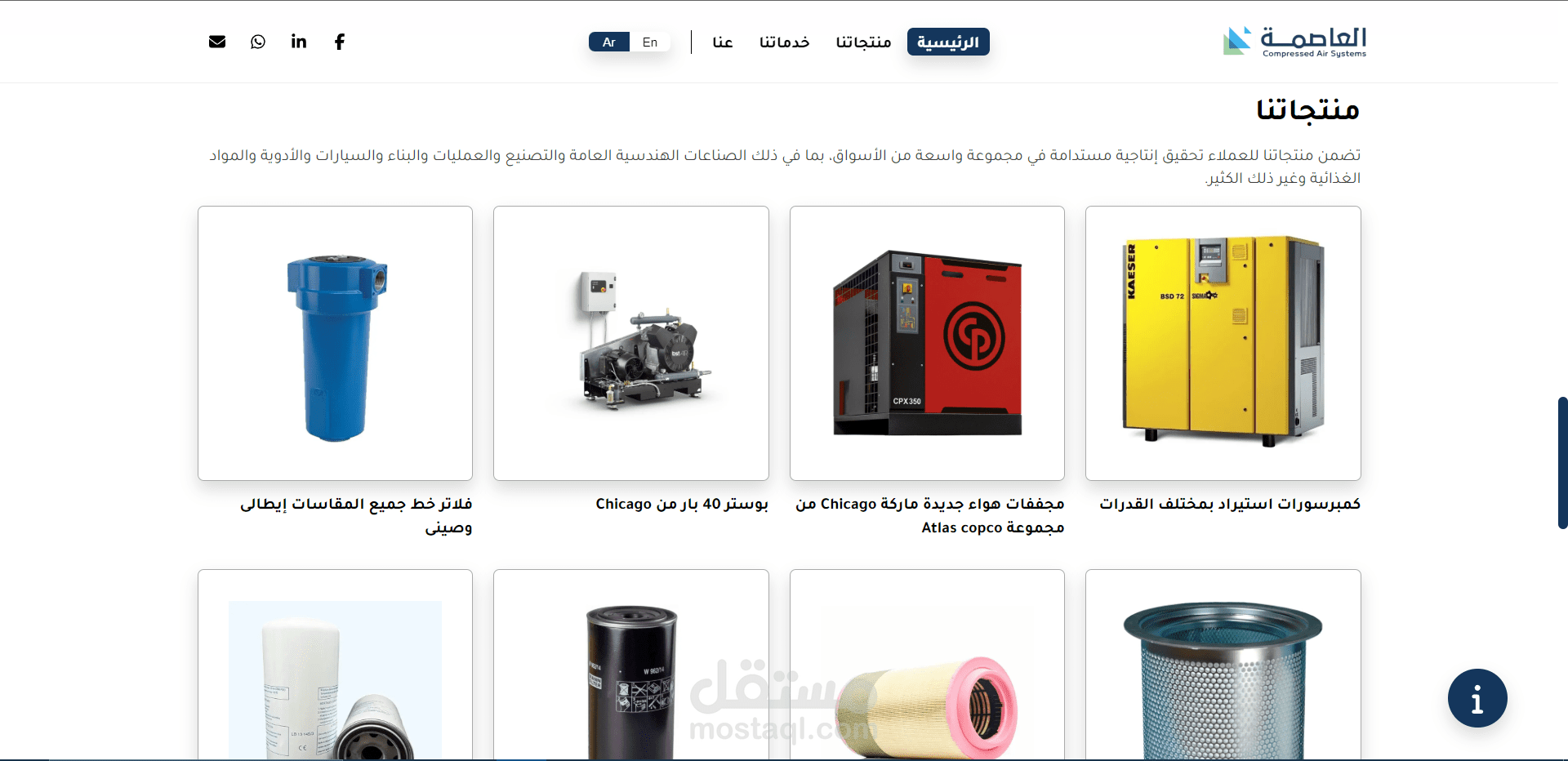Viewport: 1568px width, 761px height.
Task: Open كمبرسورات استيراد بمختلف القدرات title link
Action: click(x=1230, y=504)
